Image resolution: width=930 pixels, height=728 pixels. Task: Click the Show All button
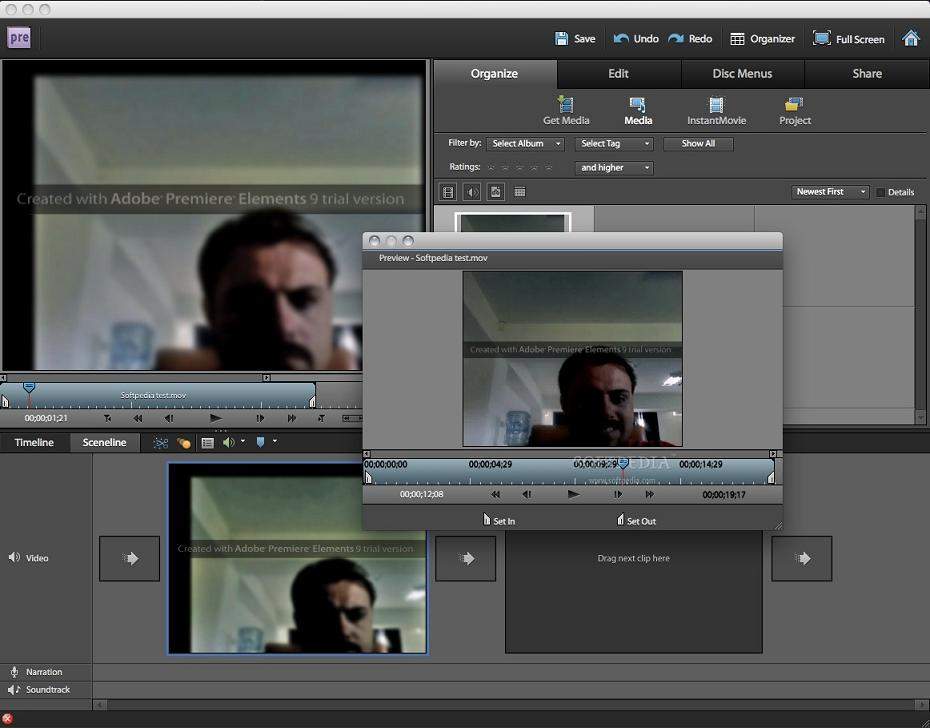click(x=698, y=144)
